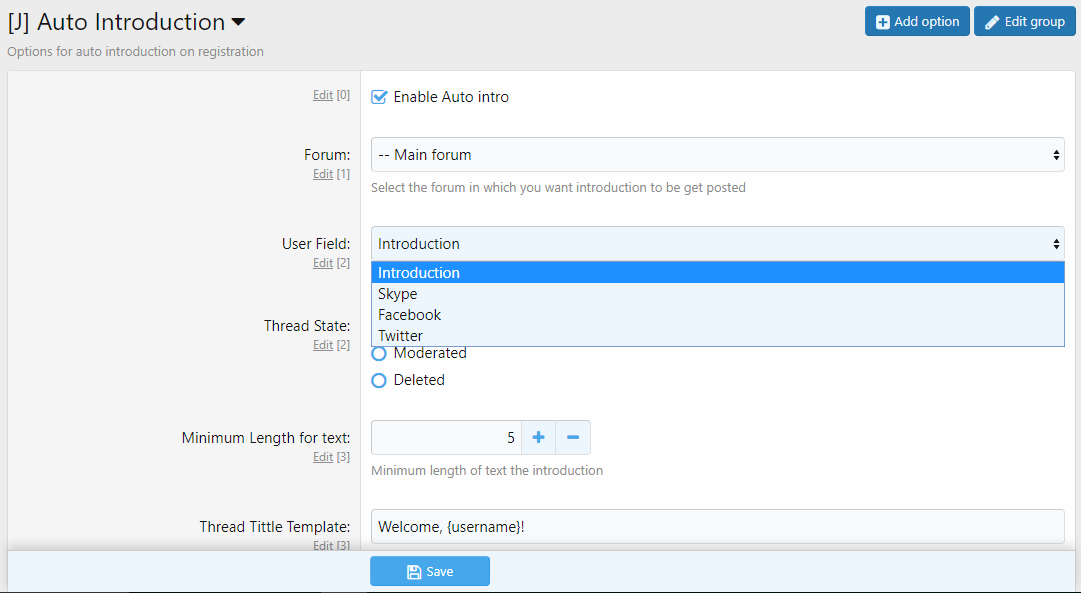Select the highlighted Introduction list option
Viewport: 1081px width, 593px height.
click(x=419, y=273)
